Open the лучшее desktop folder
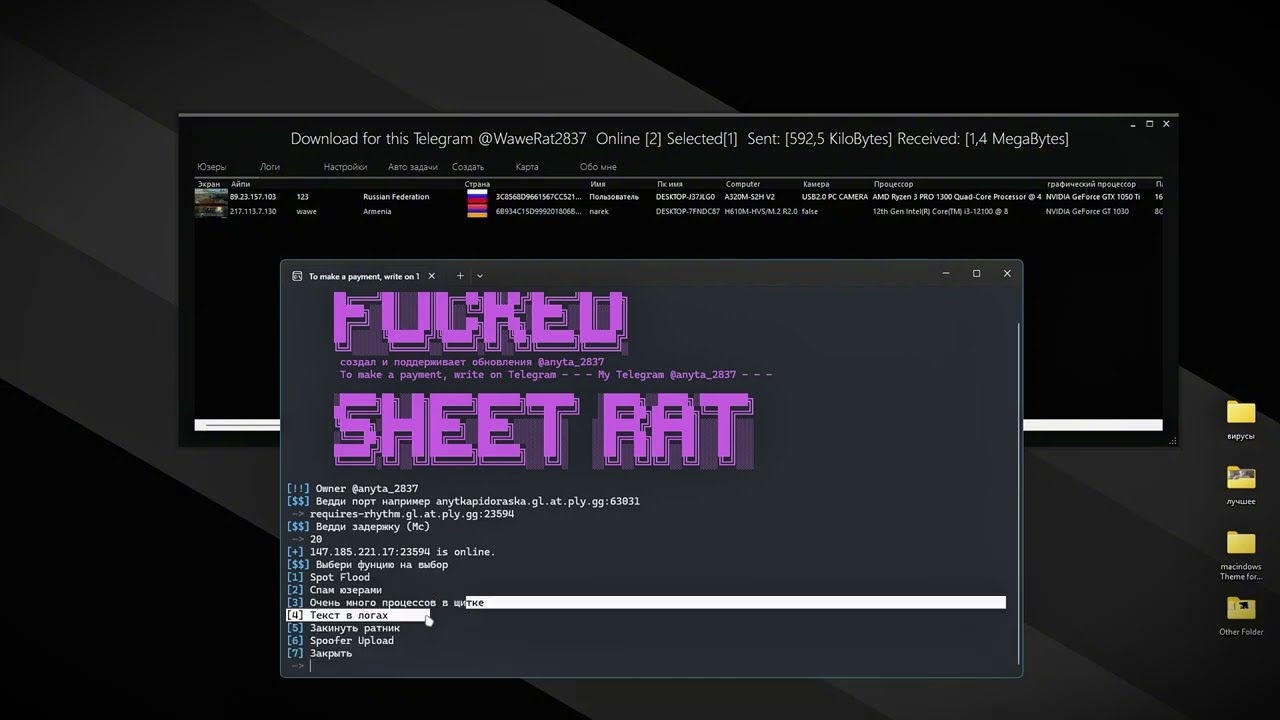Image resolution: width=1280 pixels, height=720 pixels. pyautogui.click(x=1241, y=484)
